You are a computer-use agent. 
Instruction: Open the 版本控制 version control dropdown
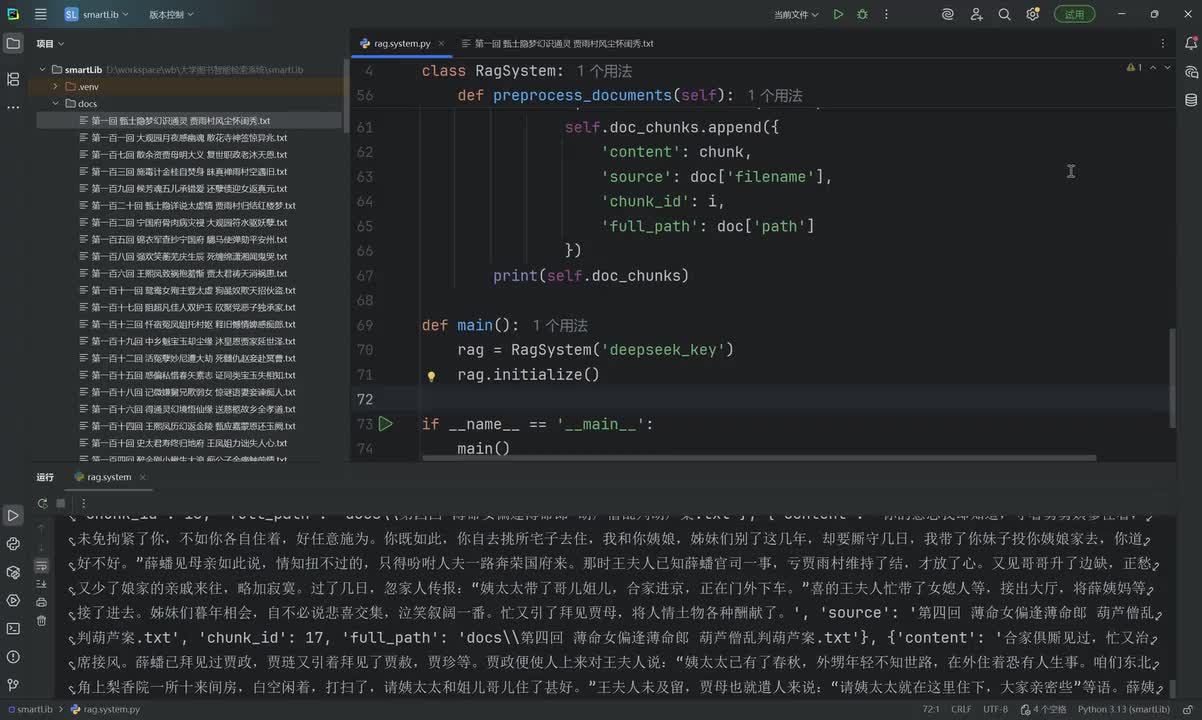coord(171,14)
